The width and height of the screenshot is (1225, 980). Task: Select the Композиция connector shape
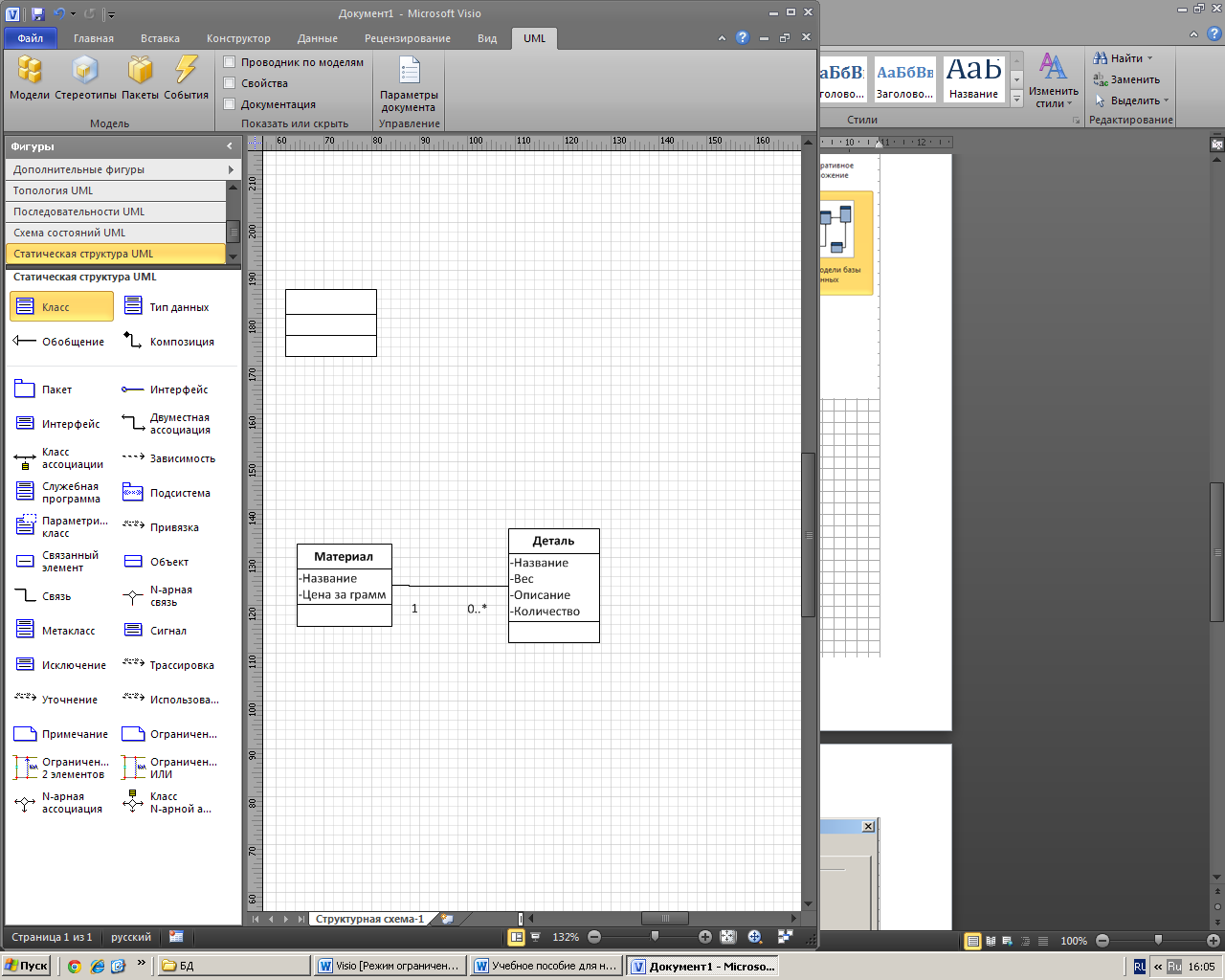click(x=168, y=342)
